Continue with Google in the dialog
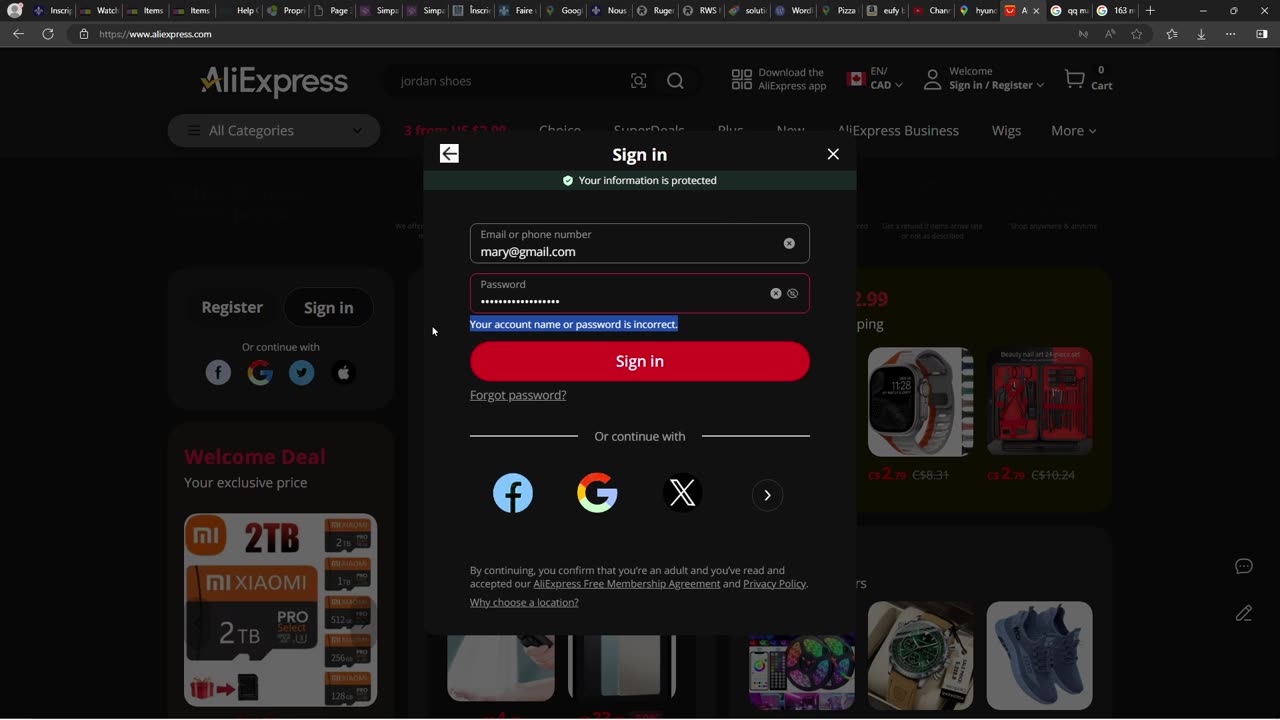The height and width of the screenshot is (720, 1280). click(597, 493)
